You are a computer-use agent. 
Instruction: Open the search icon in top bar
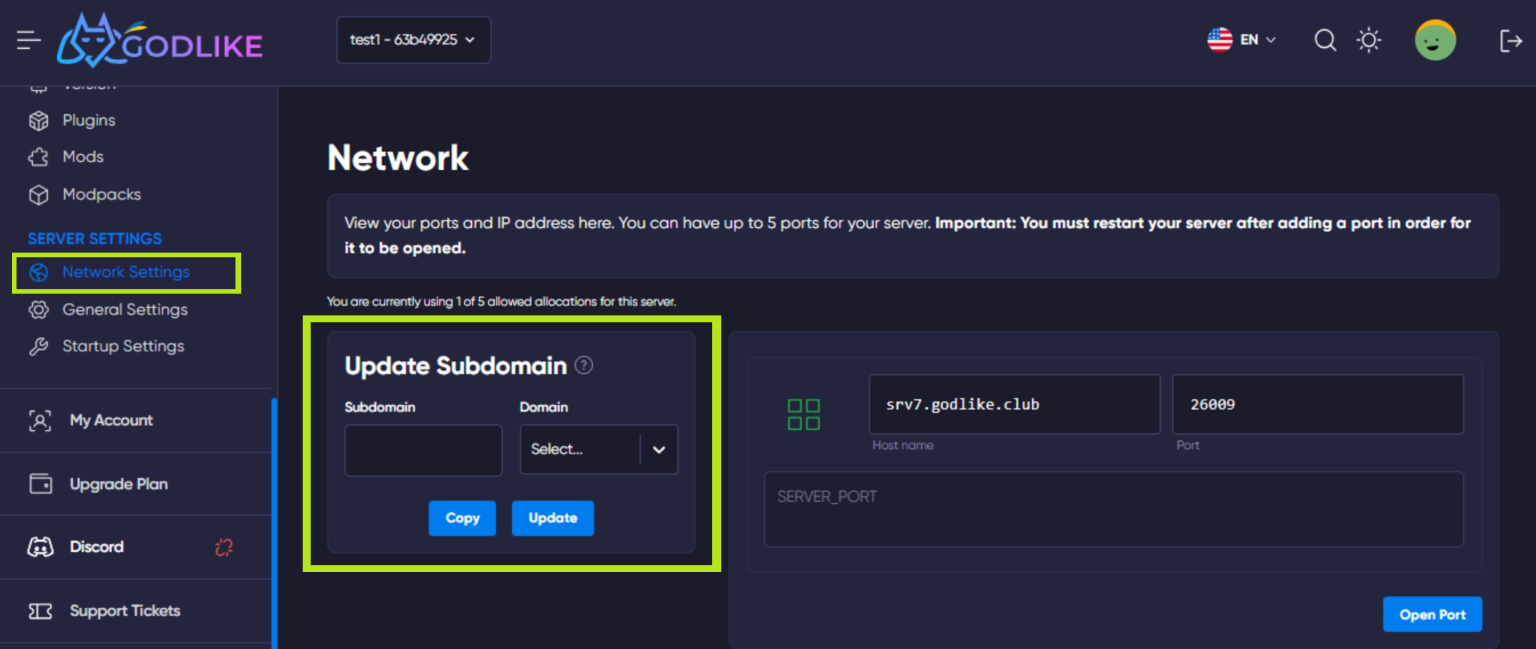pos(1325,40)
